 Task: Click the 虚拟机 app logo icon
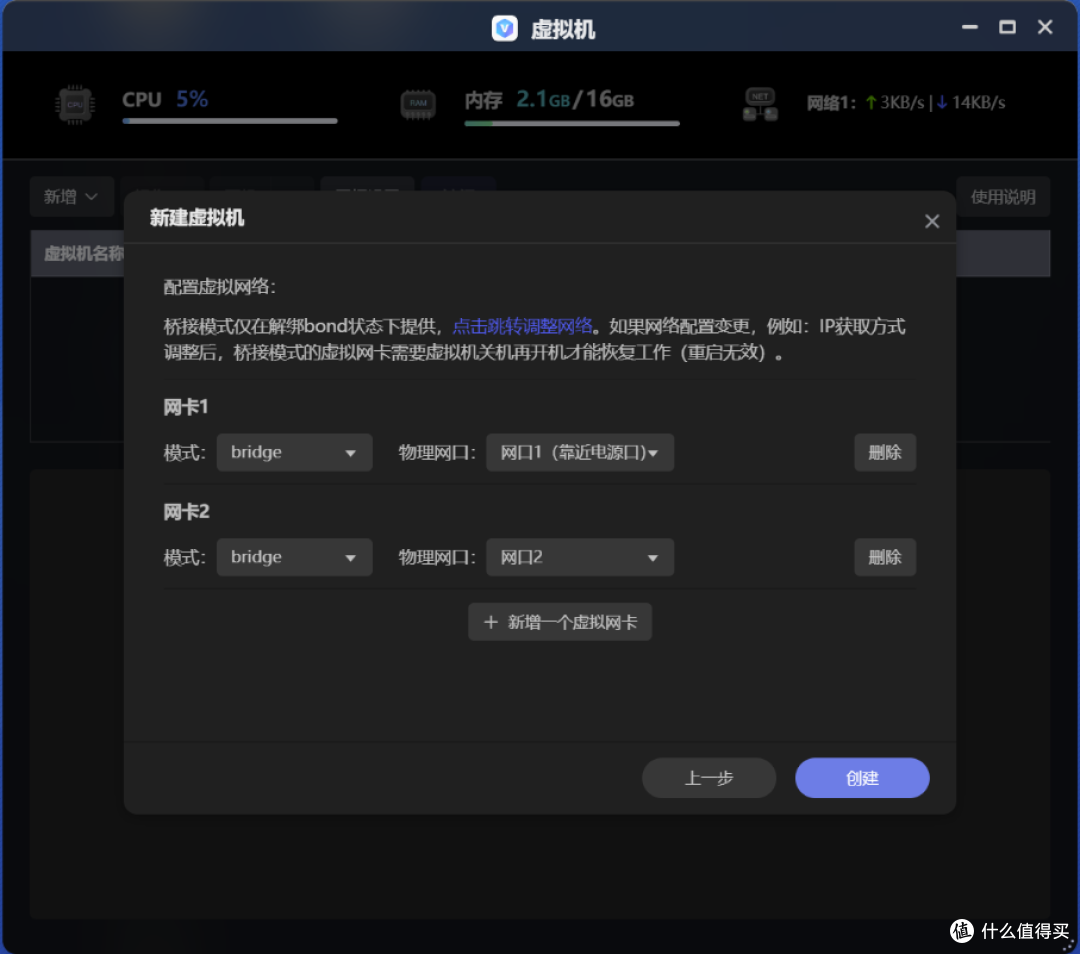click(504, 28)
